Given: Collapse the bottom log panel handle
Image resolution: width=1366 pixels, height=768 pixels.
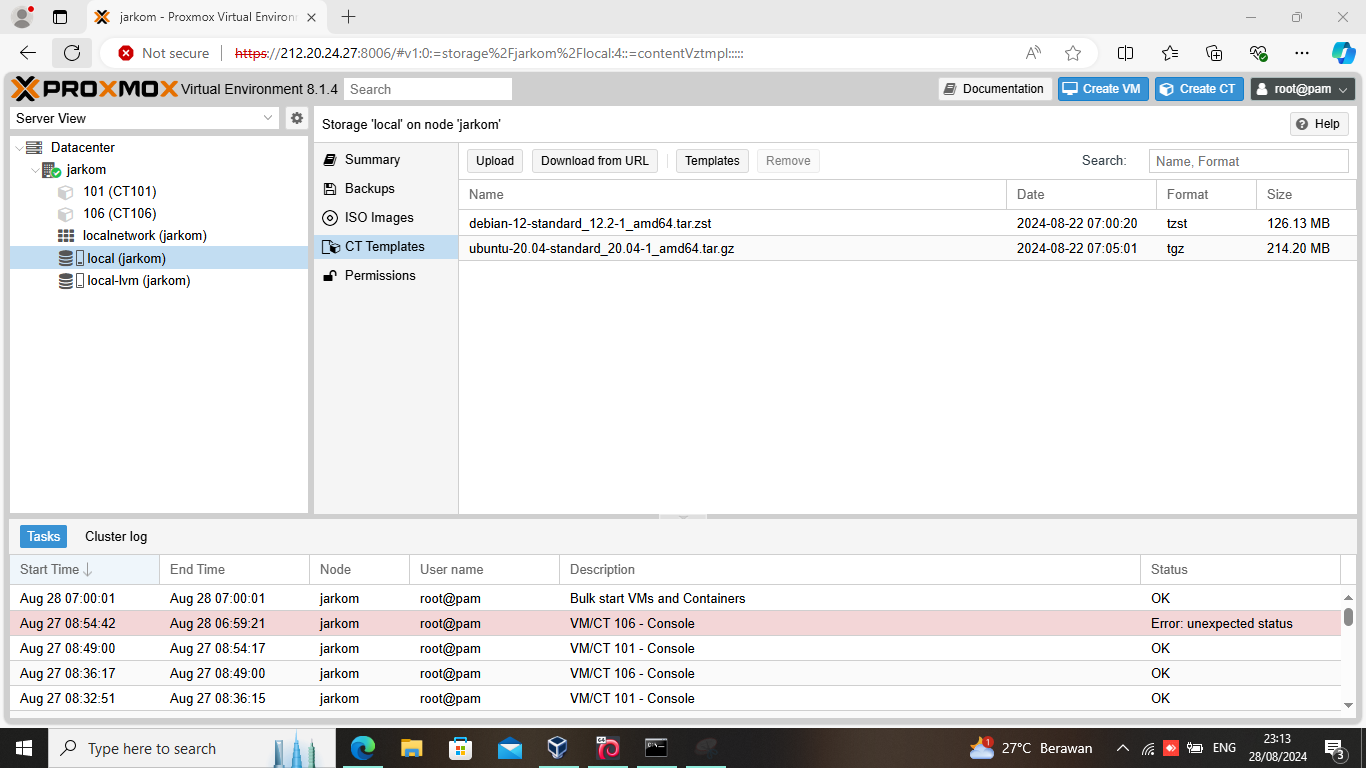Looking at the screenshot, I should [x=684, y=517].
